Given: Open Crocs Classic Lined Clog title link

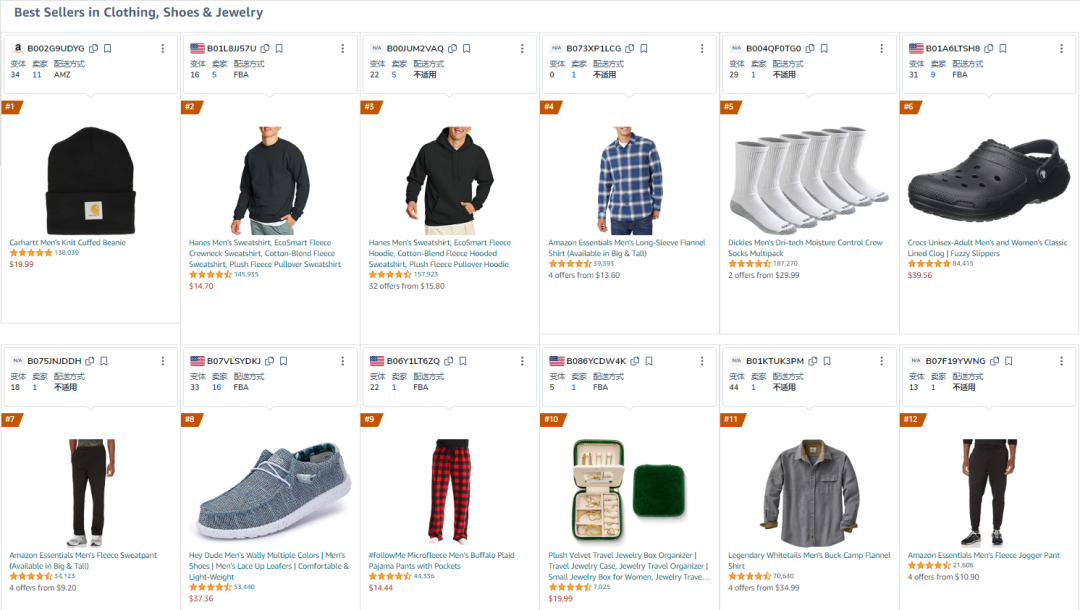Looking at the screenshot, I should (987, 248).
